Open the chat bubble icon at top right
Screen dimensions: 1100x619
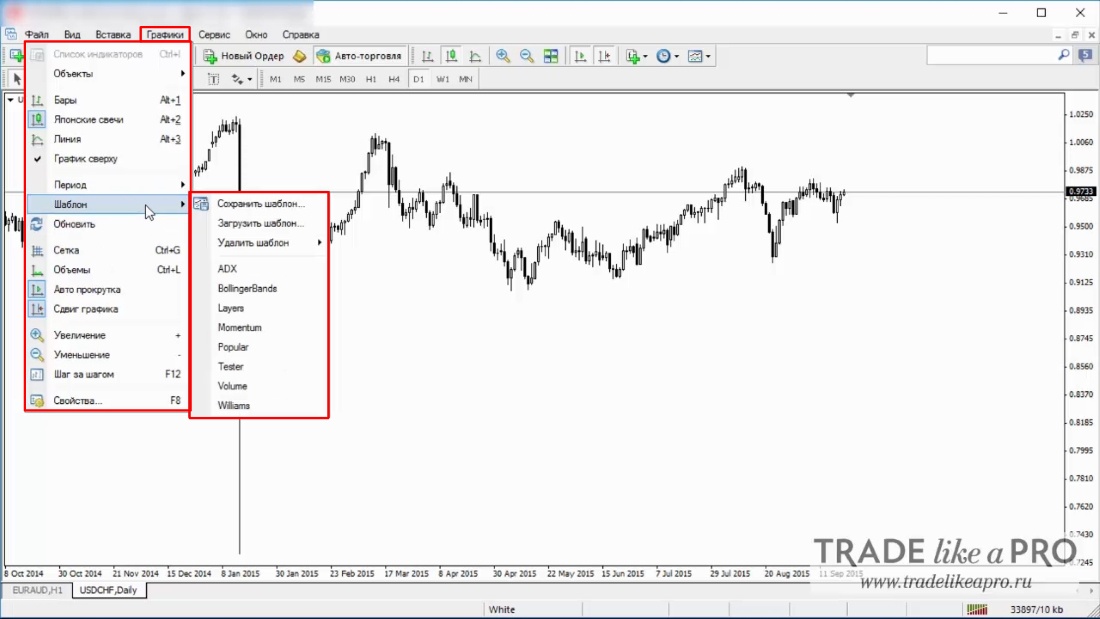(1085, 55)
